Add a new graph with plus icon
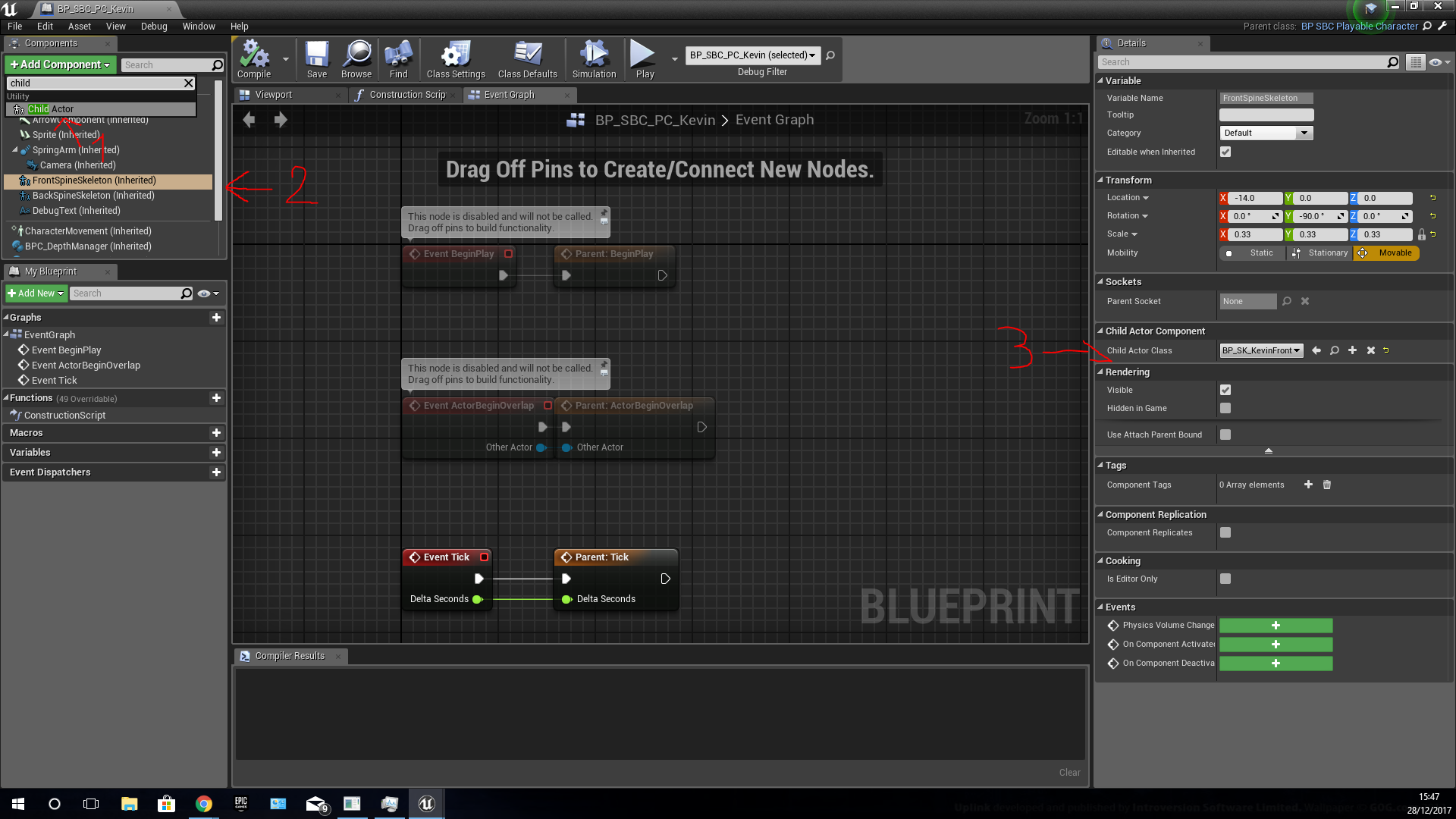 pos(217,318)
